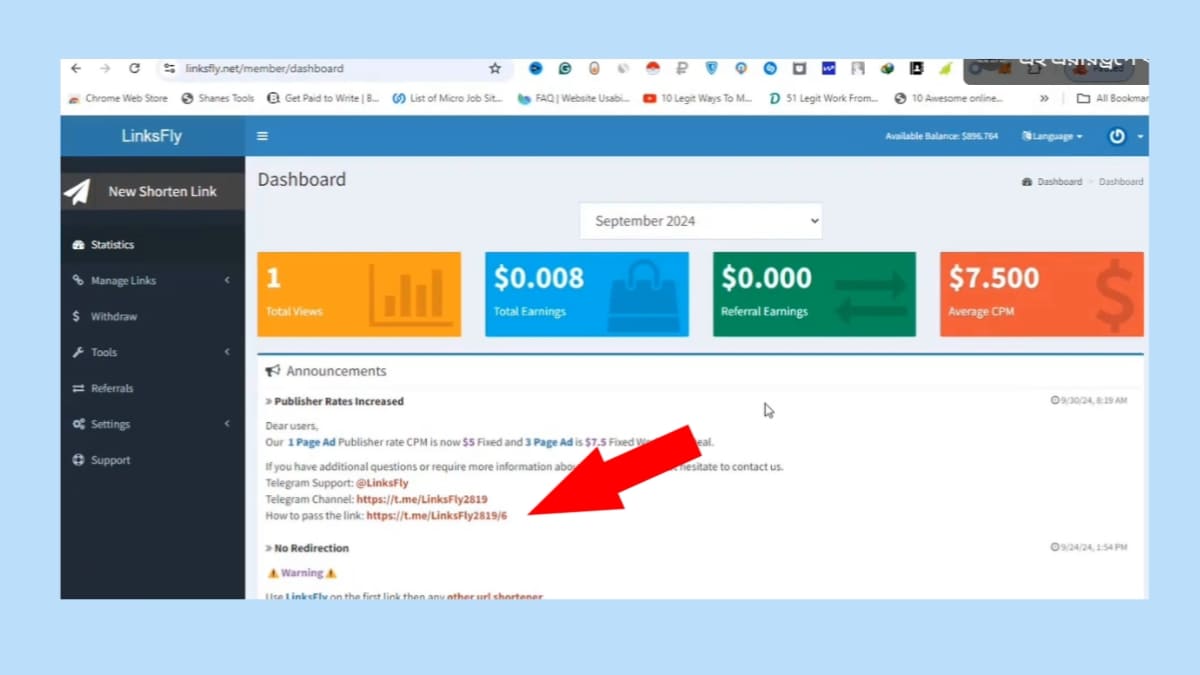Select Support in the sidebar
This screenshot has height=675, width=1200.
[x=110, y=461]
